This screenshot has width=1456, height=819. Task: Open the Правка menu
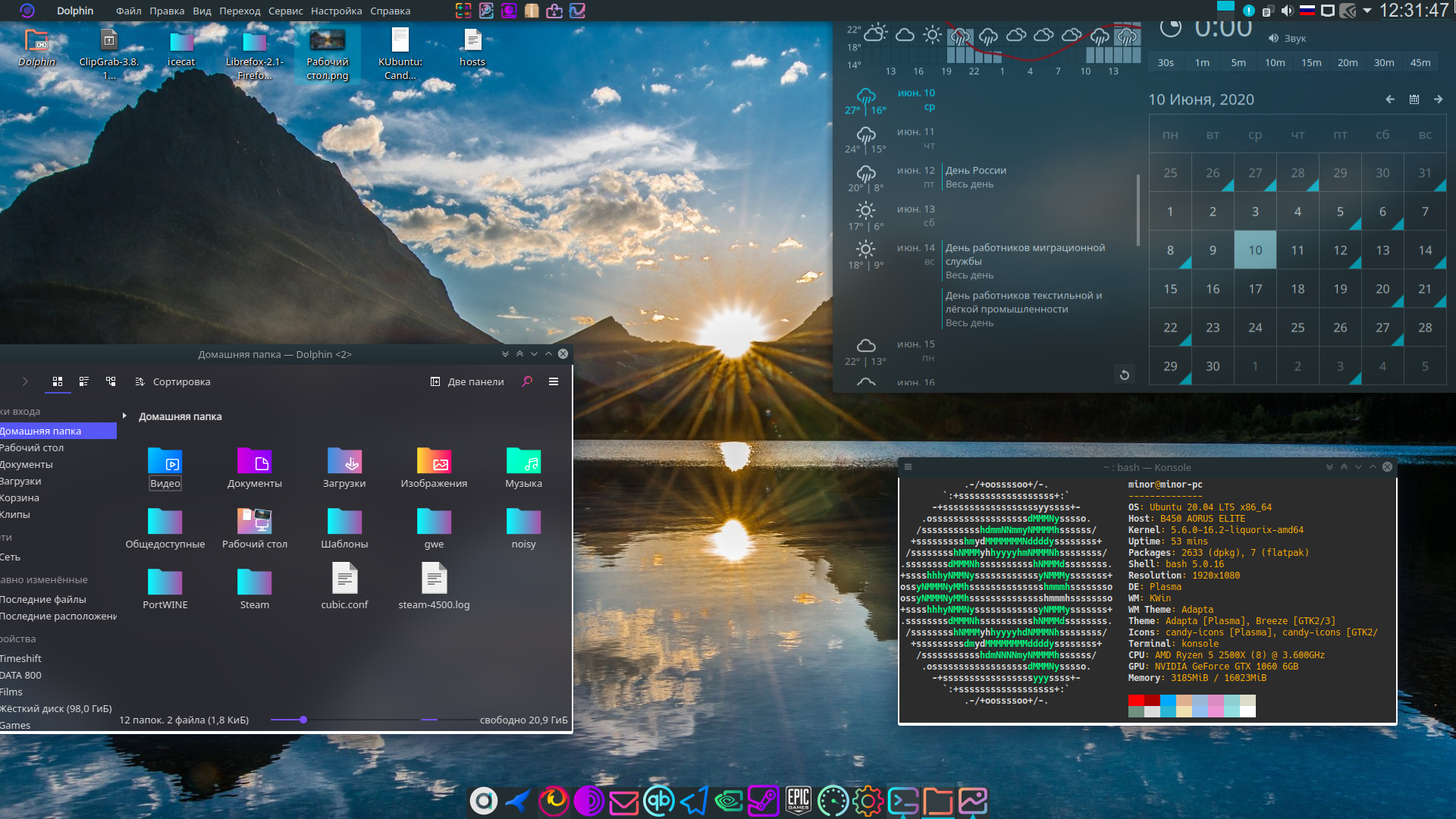point(167,11)
